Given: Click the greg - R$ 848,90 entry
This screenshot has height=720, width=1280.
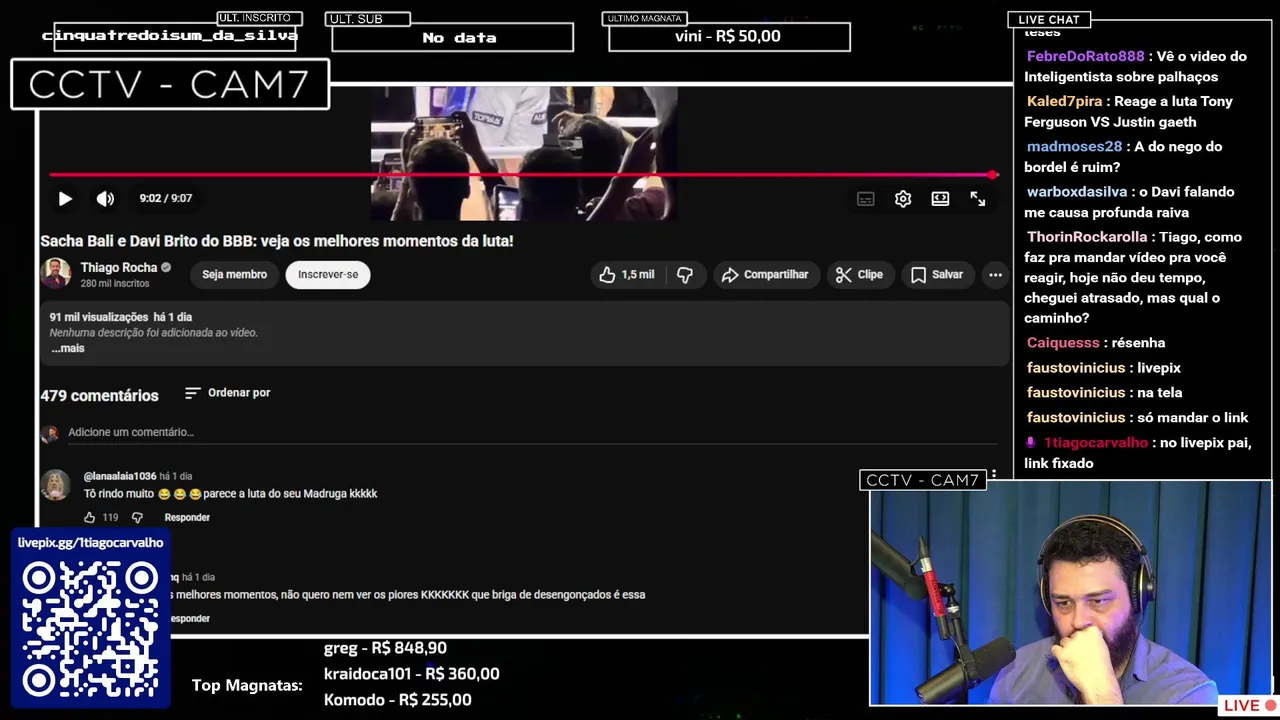Looking at the screenshot, I should coord(385,648).
